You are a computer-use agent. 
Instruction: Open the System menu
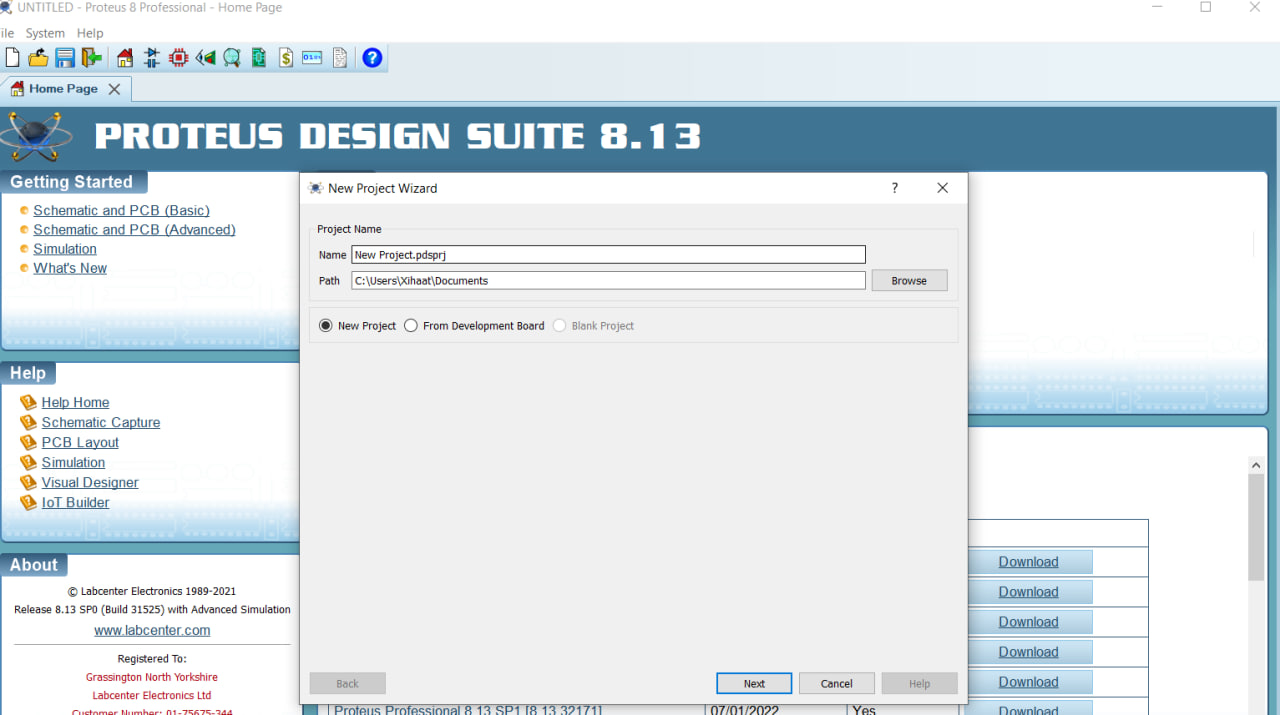[x=45, y=33]
